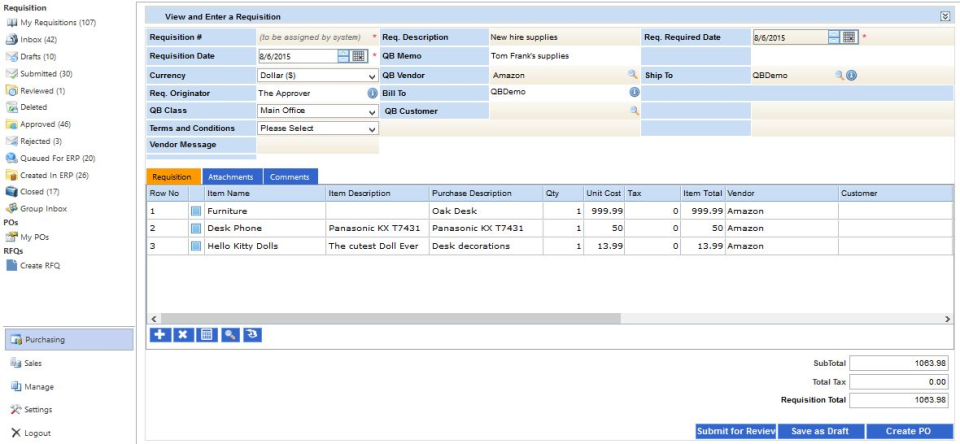
Task: Select the Requisition tab
Action: point(173,177)
